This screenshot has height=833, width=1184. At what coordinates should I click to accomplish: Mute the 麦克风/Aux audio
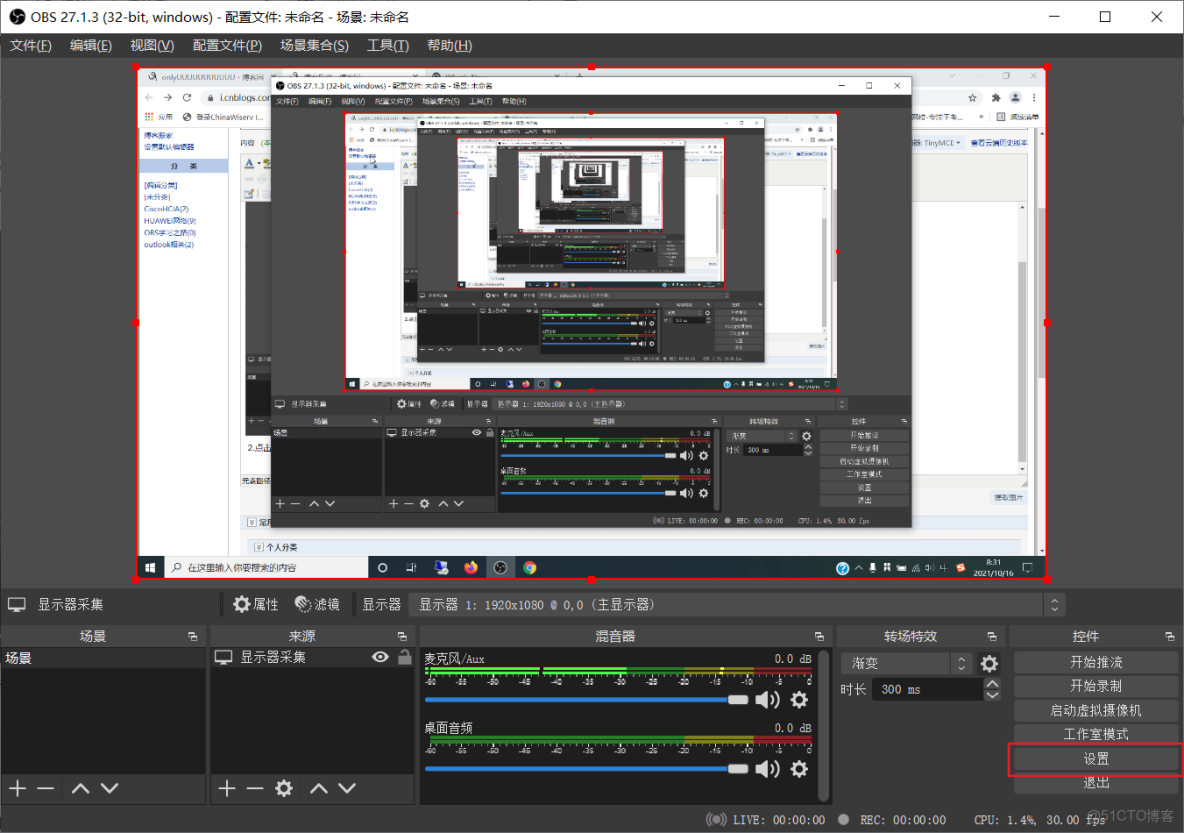(x=767, y=700)
